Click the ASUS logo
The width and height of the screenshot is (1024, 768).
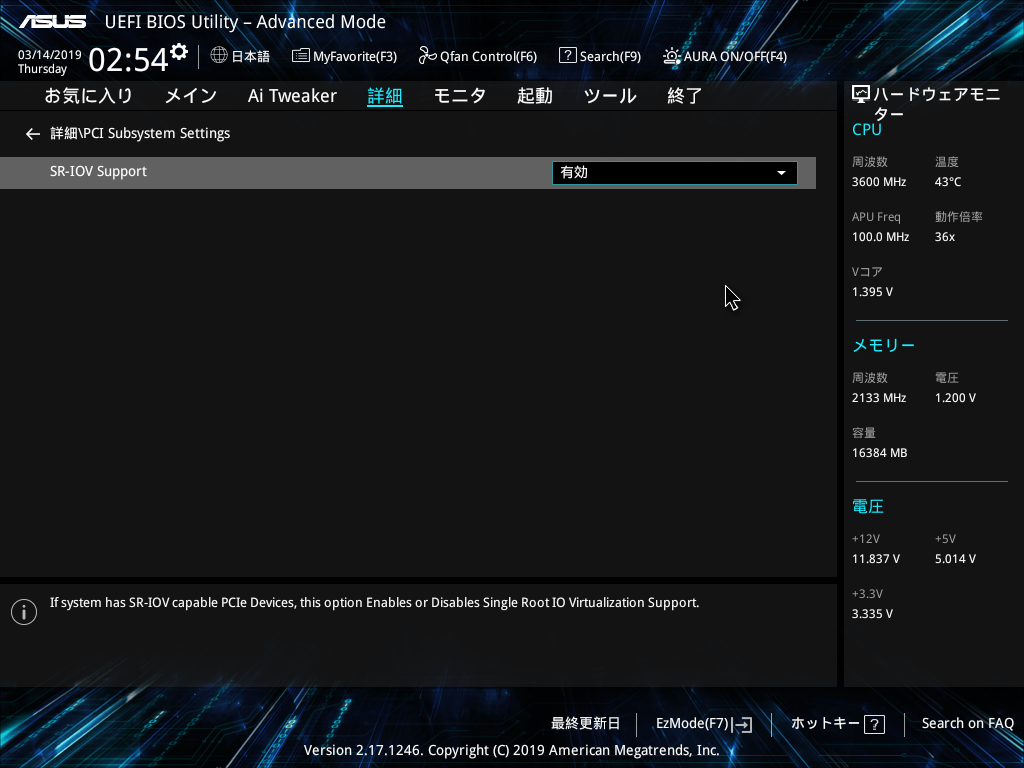(x=52, y=22)
